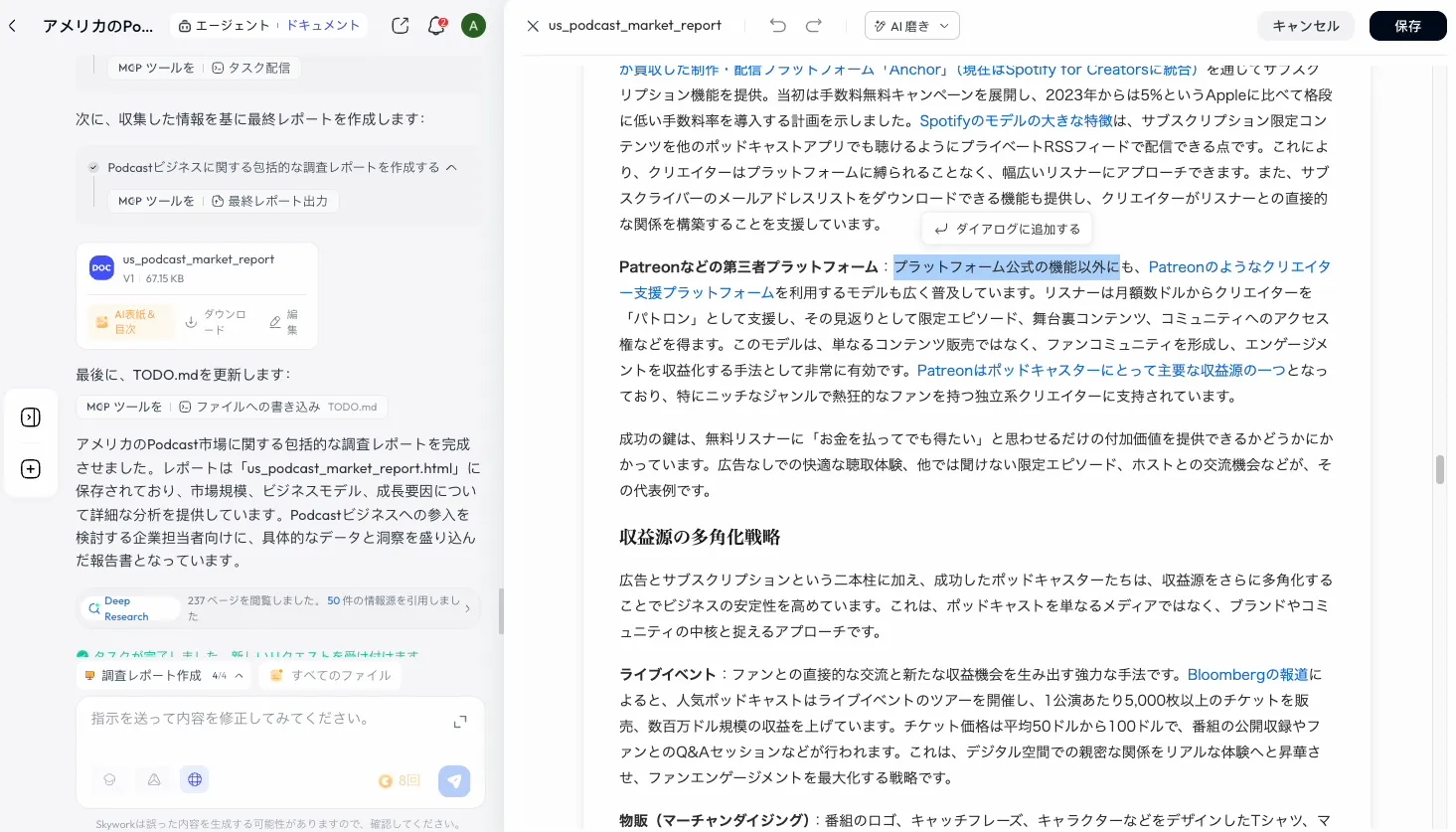
Task: Click the アメリカのPo... conversation title
Action: click(x=97, y=26)
